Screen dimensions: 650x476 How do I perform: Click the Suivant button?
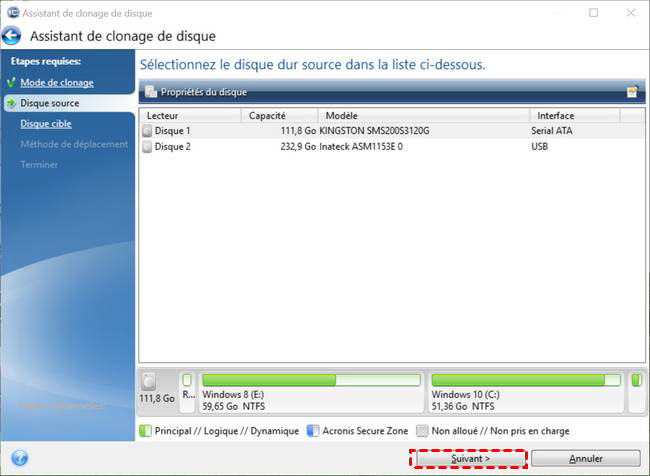pyautogui.click(x=471, y=459)
